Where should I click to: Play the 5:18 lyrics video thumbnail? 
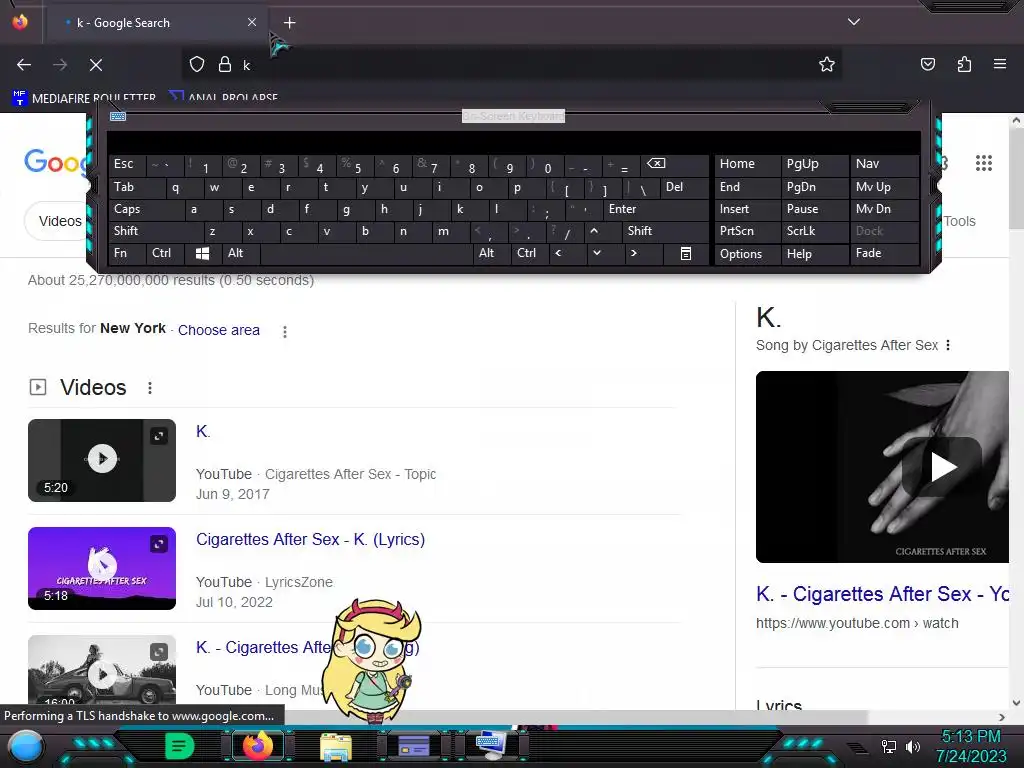(x=102, y=568)
